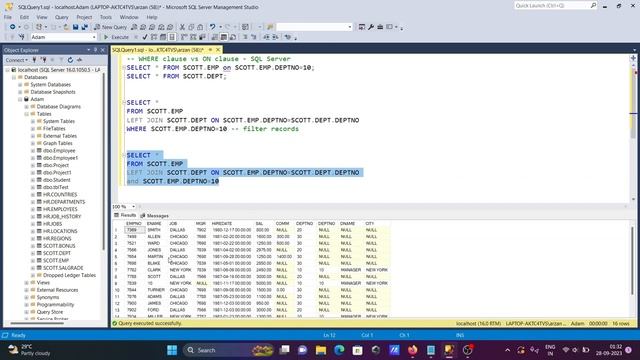Click the Solution Explorer window icon
This screenshot has height=360, width=640.
362,27
